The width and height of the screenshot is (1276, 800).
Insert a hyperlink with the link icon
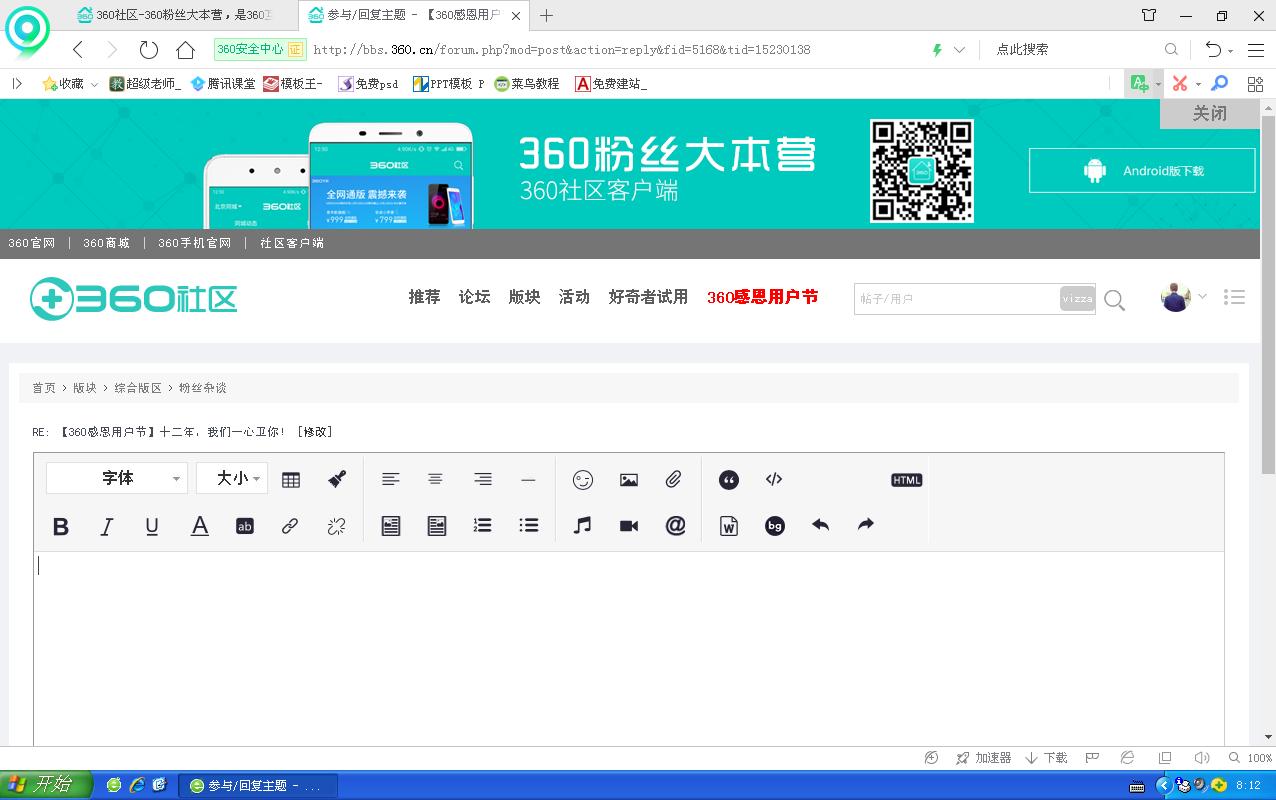pyautogui.click(x=290, y=526)
